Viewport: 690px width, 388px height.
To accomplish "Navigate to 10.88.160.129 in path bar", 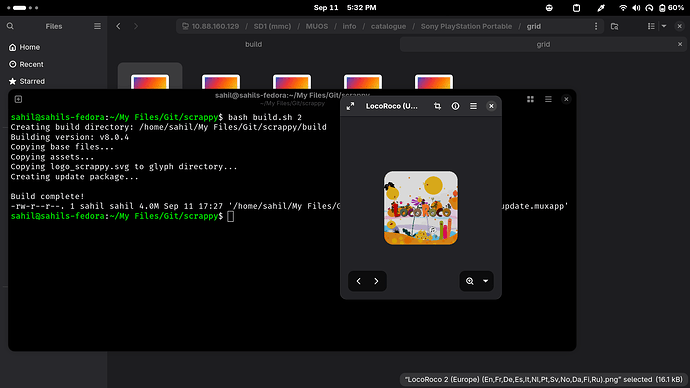I will click(211, 26).
